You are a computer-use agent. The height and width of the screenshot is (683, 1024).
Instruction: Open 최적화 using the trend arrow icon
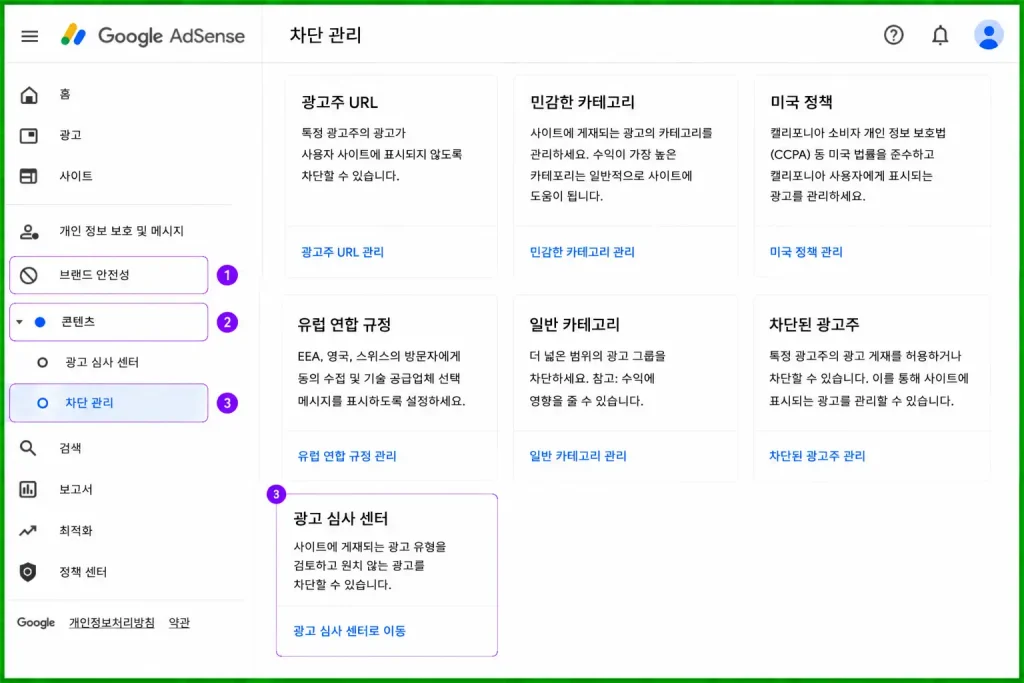click(x=28, y=531)
